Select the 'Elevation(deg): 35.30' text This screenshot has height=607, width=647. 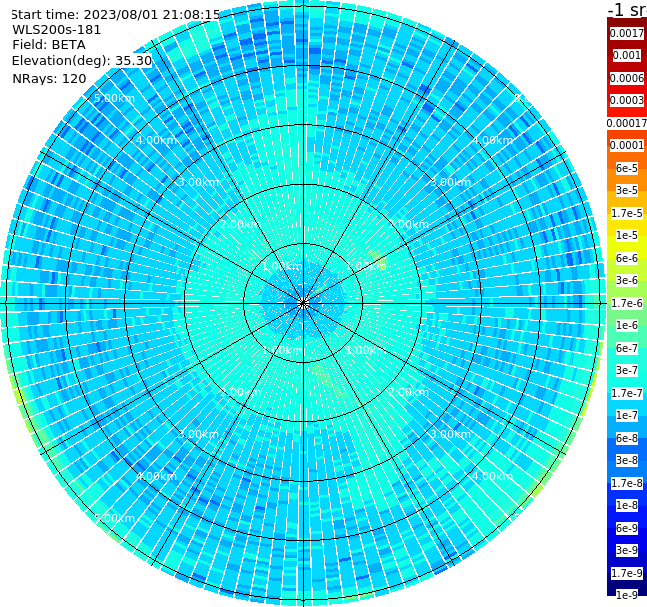click(82, 61)
